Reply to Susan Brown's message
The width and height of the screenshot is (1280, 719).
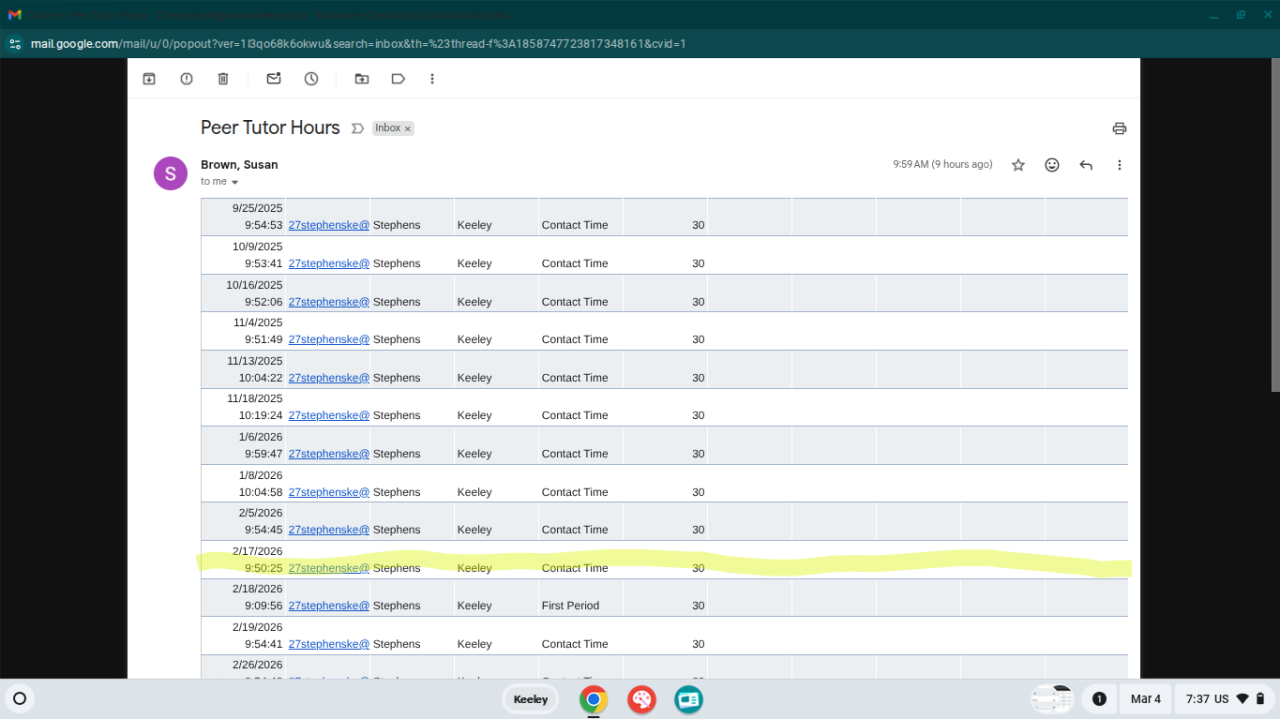click(x=1086, y=165)
